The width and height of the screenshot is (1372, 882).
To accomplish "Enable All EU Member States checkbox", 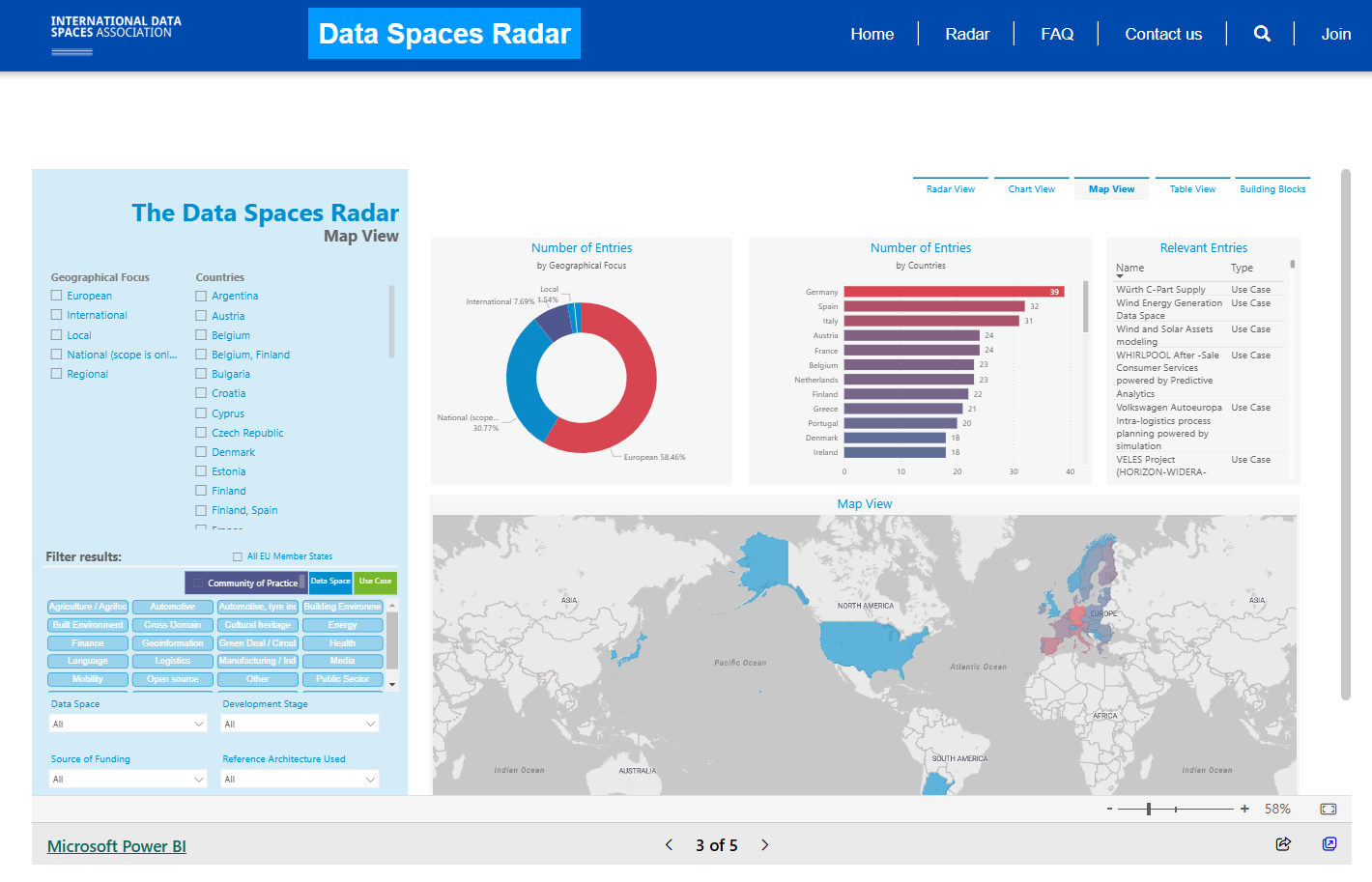I will (238, 556).
